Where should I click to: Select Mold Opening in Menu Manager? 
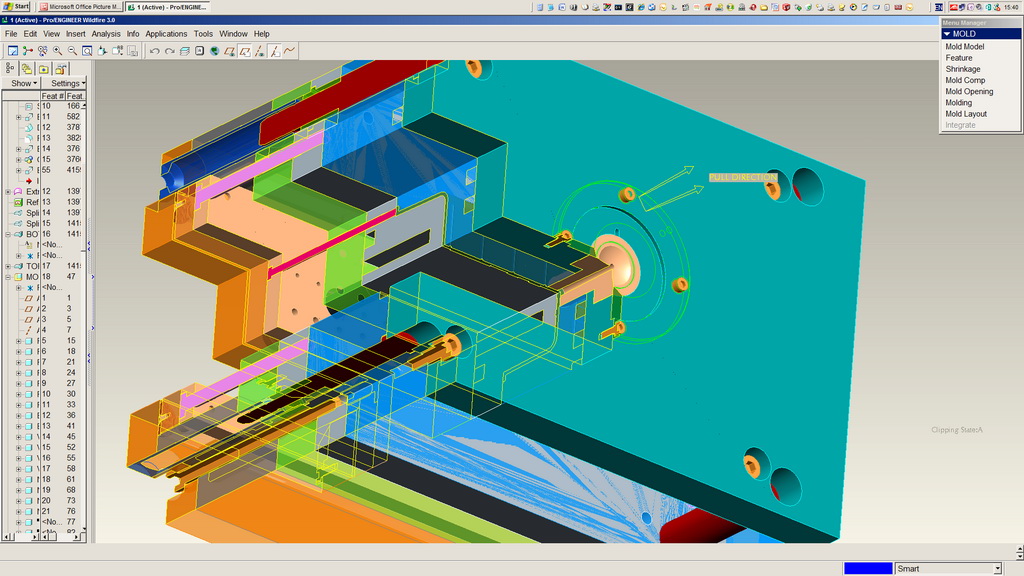point(969,92)
